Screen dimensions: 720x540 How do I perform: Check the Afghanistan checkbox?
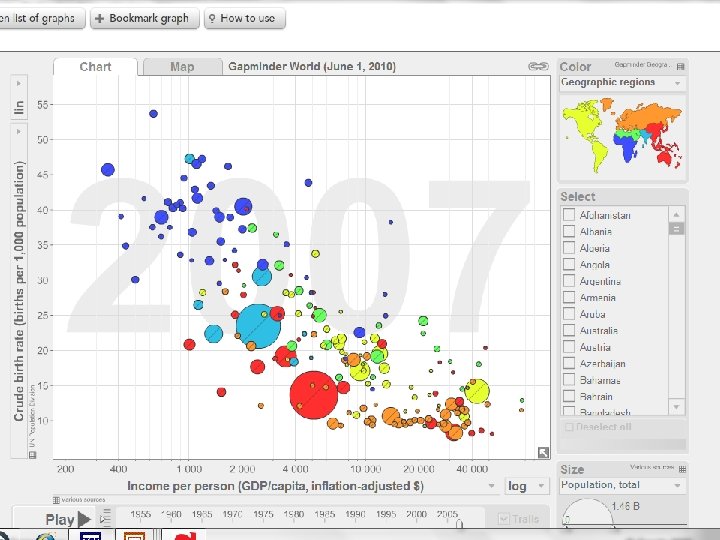tap(569, 214)
